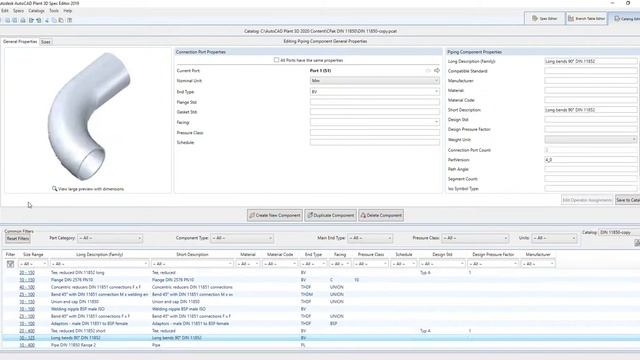Click the Flange Std input field

point(375,102)
